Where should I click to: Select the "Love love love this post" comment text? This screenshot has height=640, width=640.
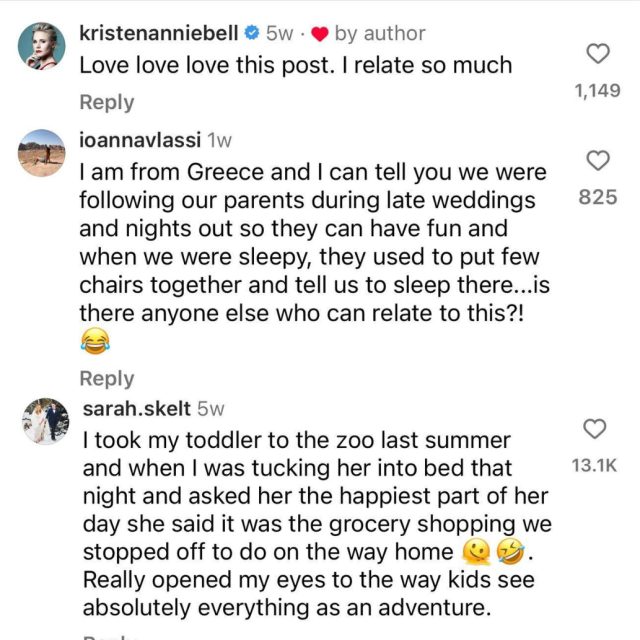[x=295, y=66]
